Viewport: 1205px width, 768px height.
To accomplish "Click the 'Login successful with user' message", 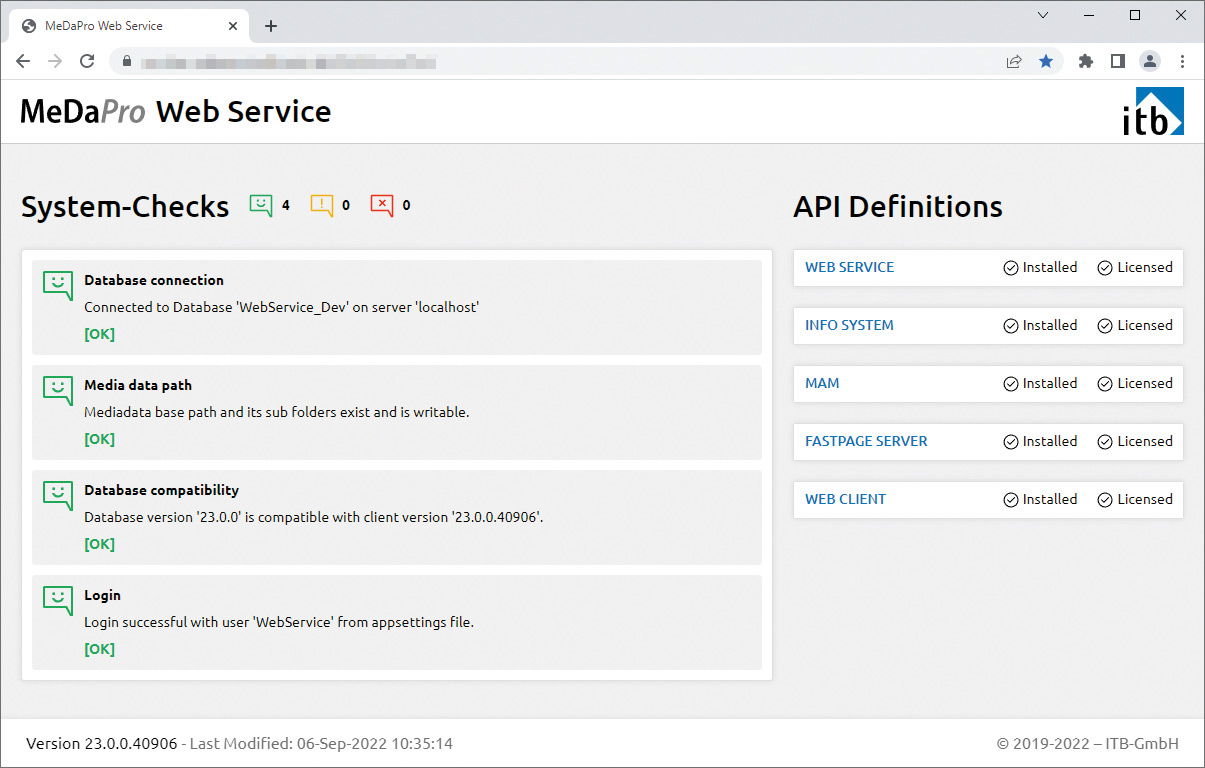I will click(x=279, y=622).
